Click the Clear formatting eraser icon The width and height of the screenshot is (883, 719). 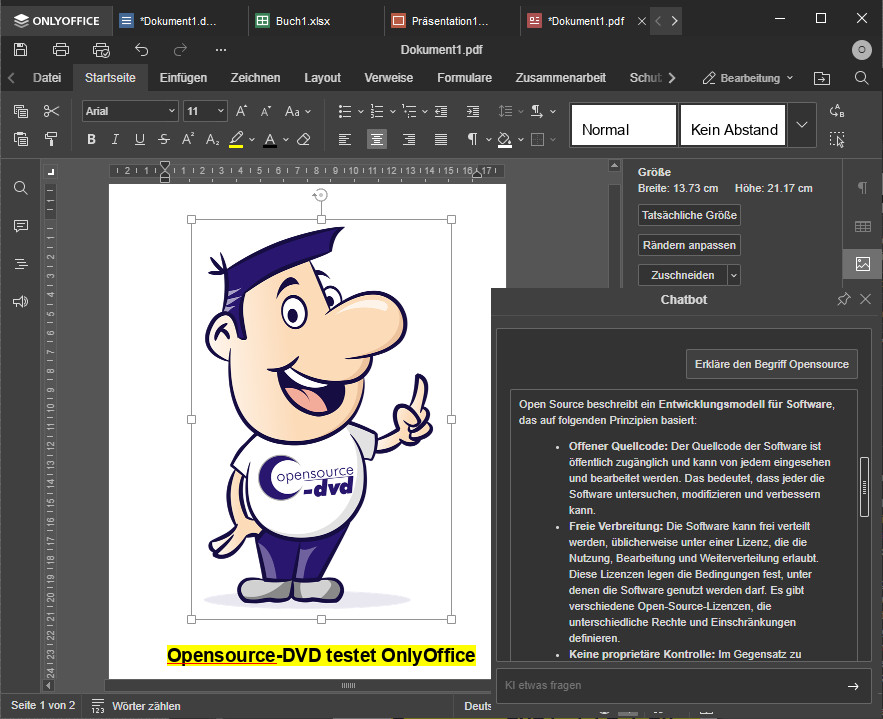tap(304, 139)
